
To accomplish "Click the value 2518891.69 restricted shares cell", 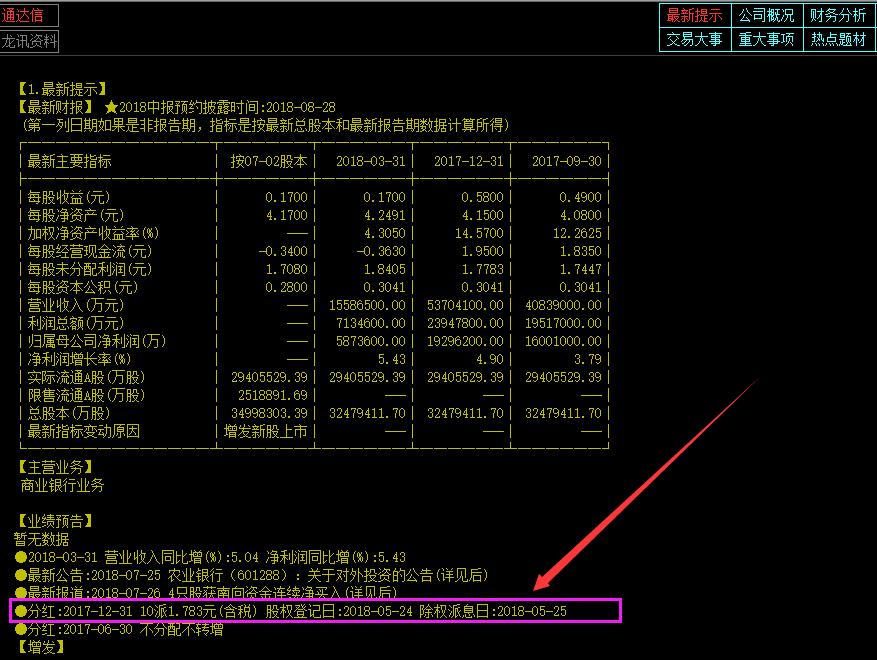I will (x=273, y=395).
